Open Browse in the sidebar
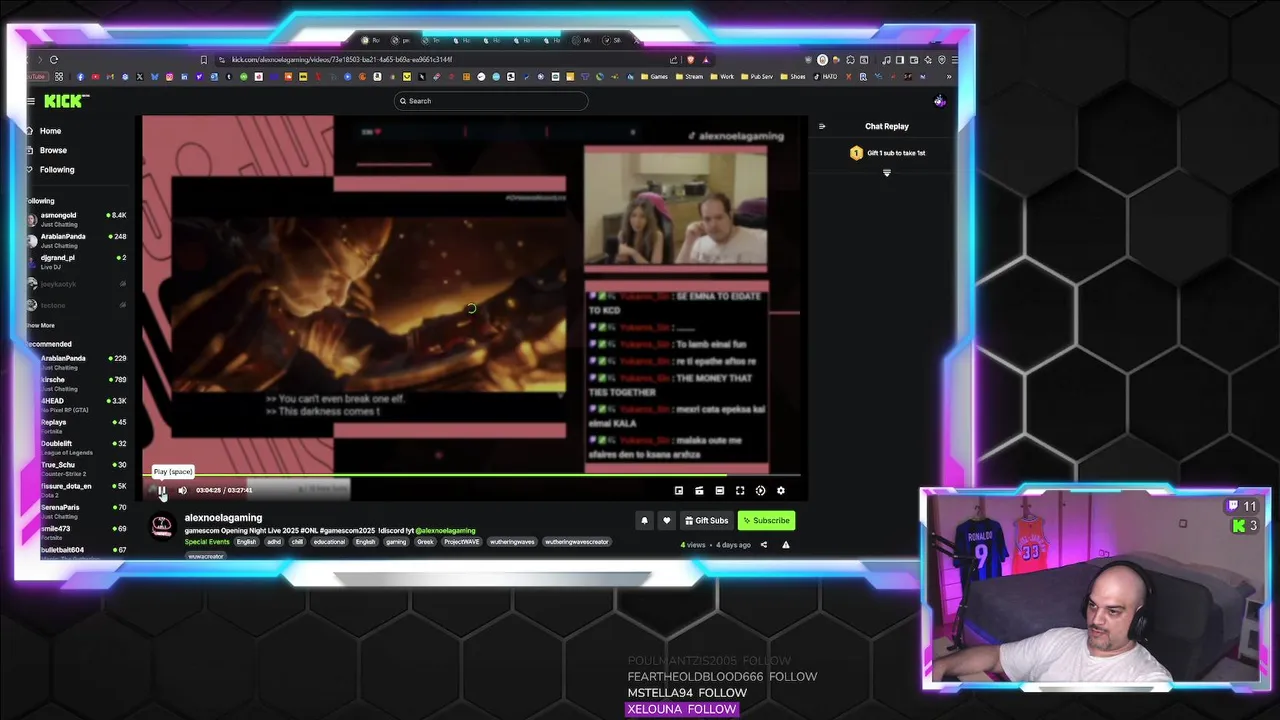 53,150
